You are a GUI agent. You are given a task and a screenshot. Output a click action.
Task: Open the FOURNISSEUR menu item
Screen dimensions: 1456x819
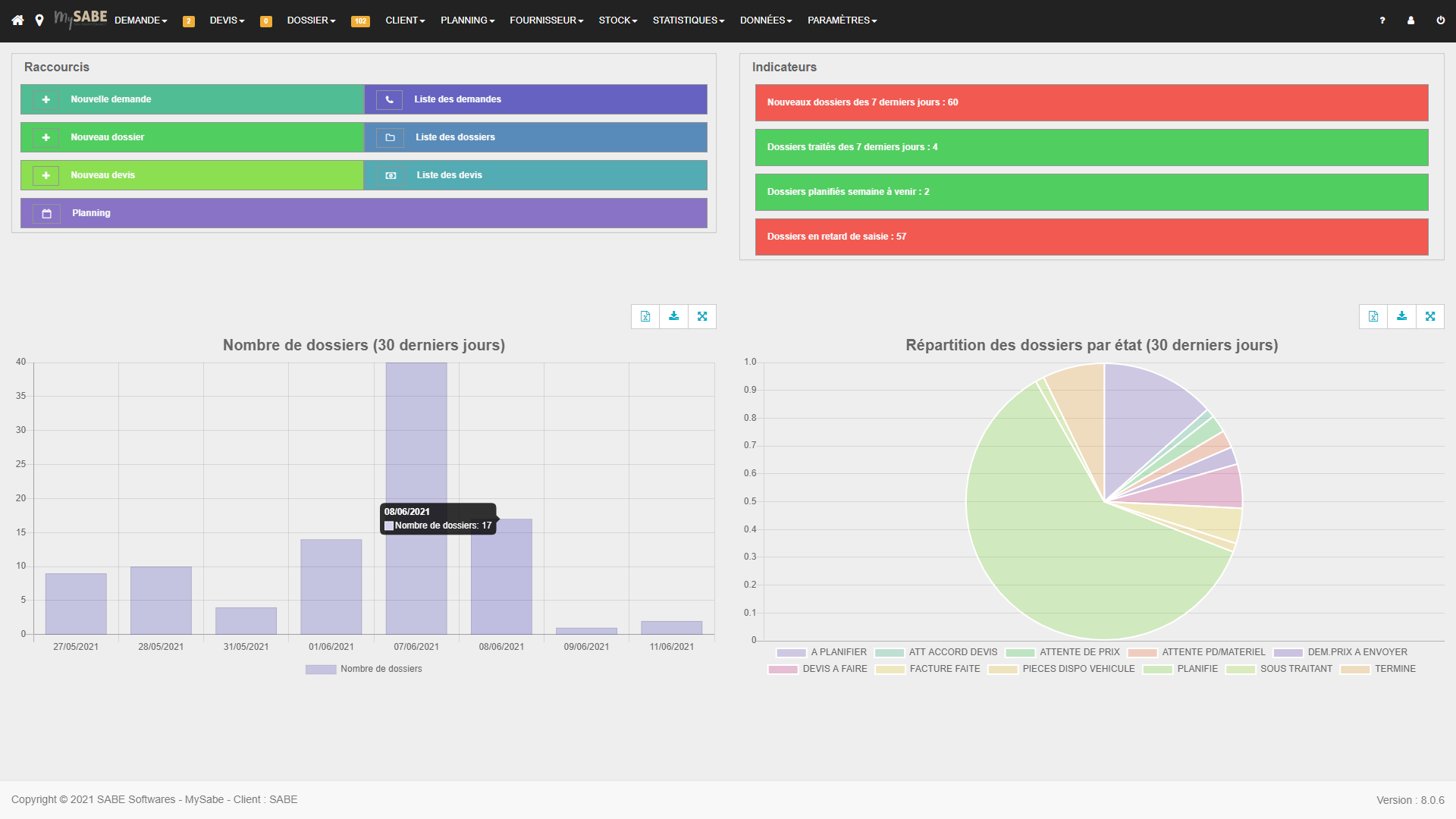546,20
